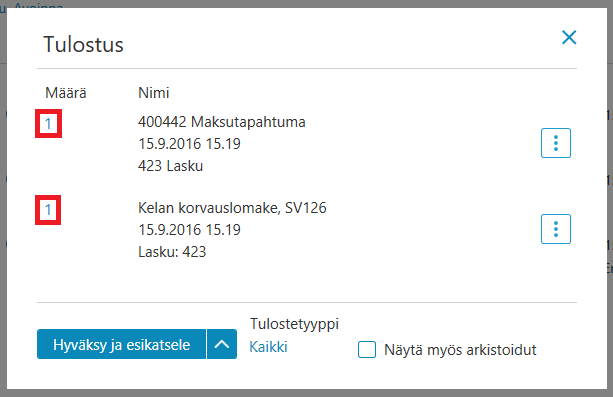Click the date under 400442 Maksutapahtuma
Image resolution: width=613 pixels, height=397 pixels.
[189, 144]
